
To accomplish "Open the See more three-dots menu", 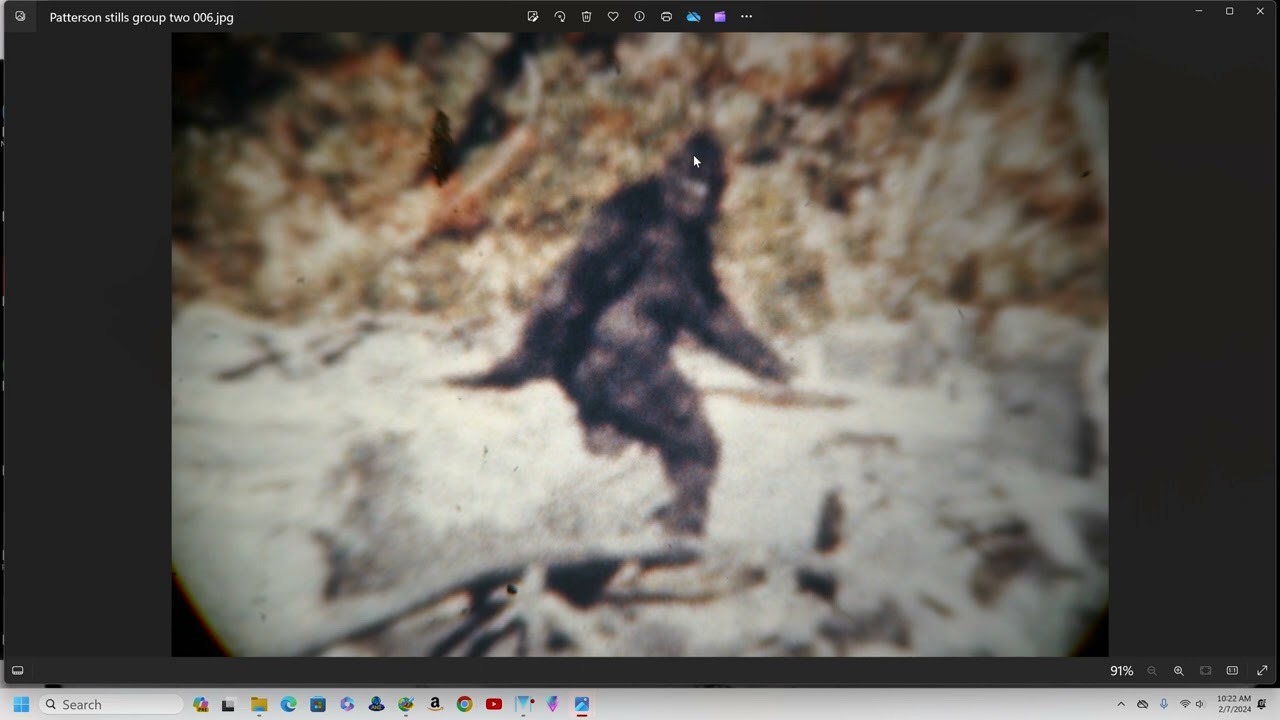I will (x=746, y=16).
